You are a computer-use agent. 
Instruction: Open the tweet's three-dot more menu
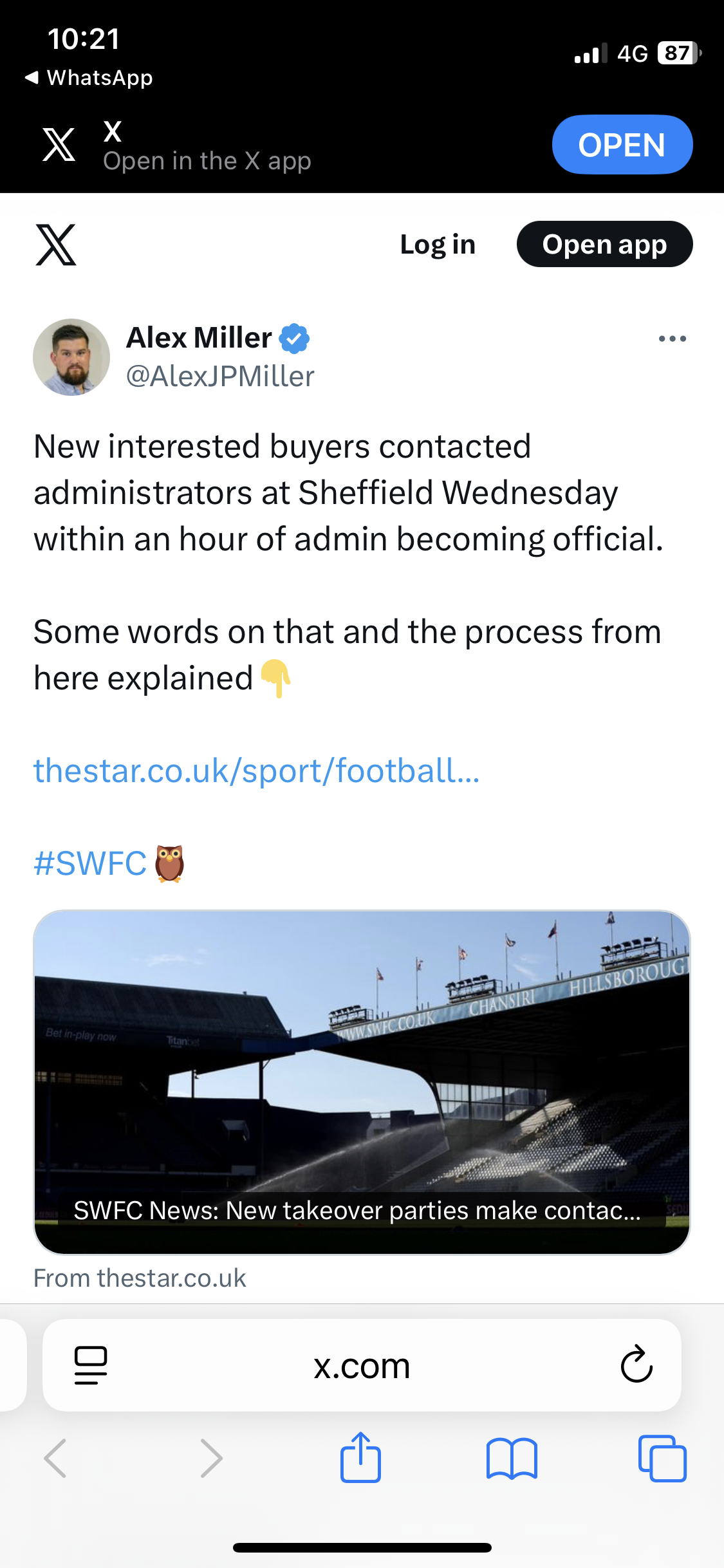pos(672,339)
